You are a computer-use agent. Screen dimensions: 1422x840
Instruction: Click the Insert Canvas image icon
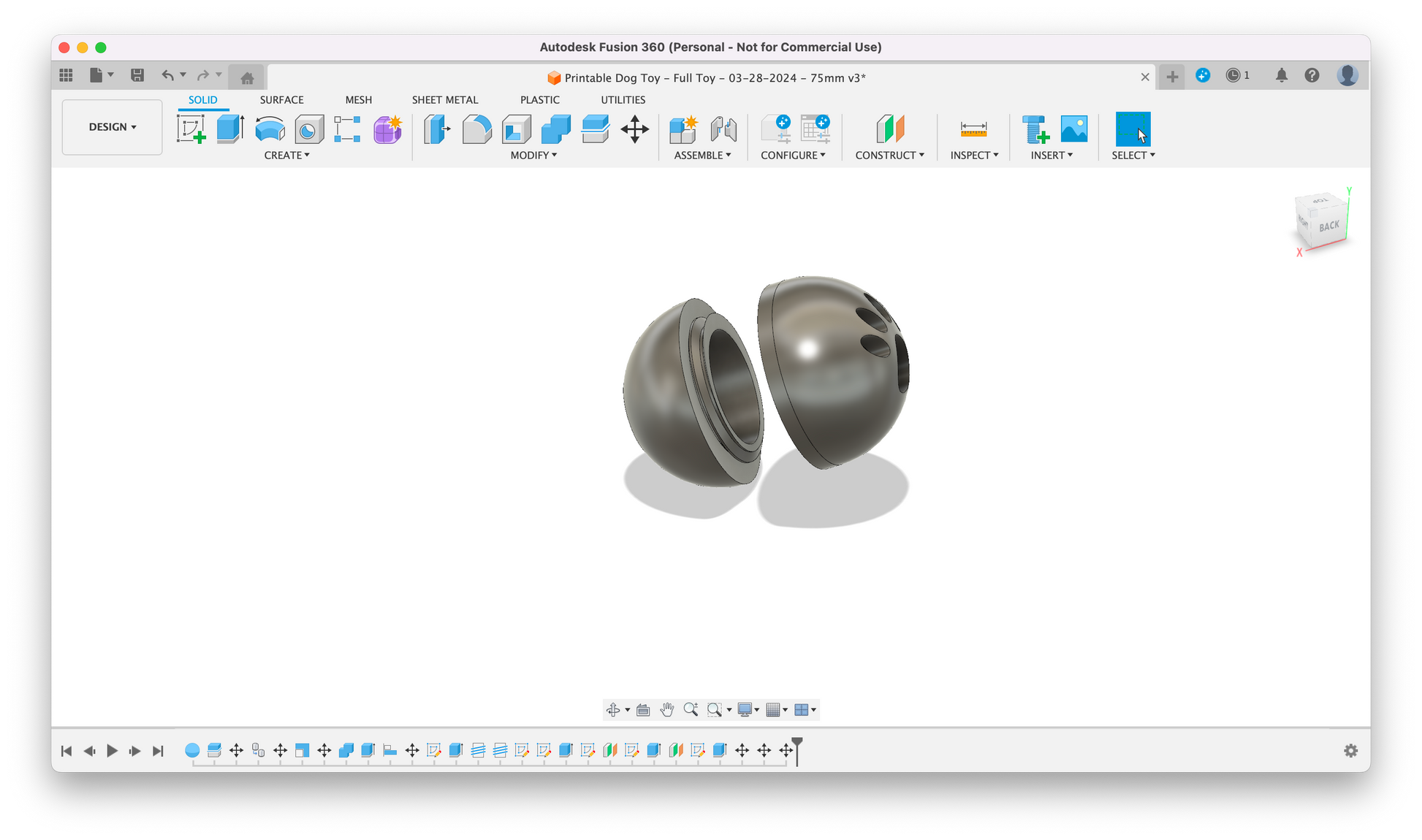tap(1073, 129)
